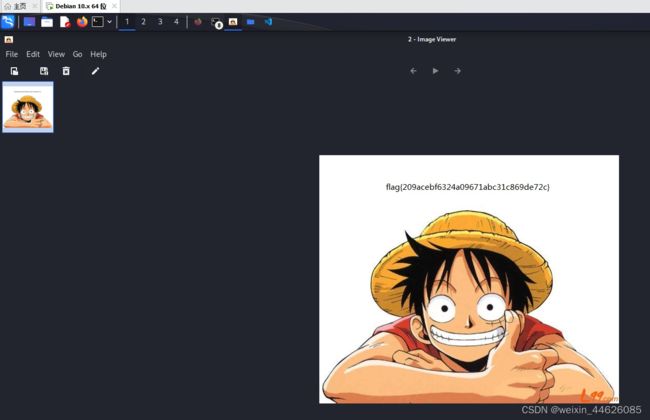
Task: Go to the previous image arrow
Action: [413, 71]
